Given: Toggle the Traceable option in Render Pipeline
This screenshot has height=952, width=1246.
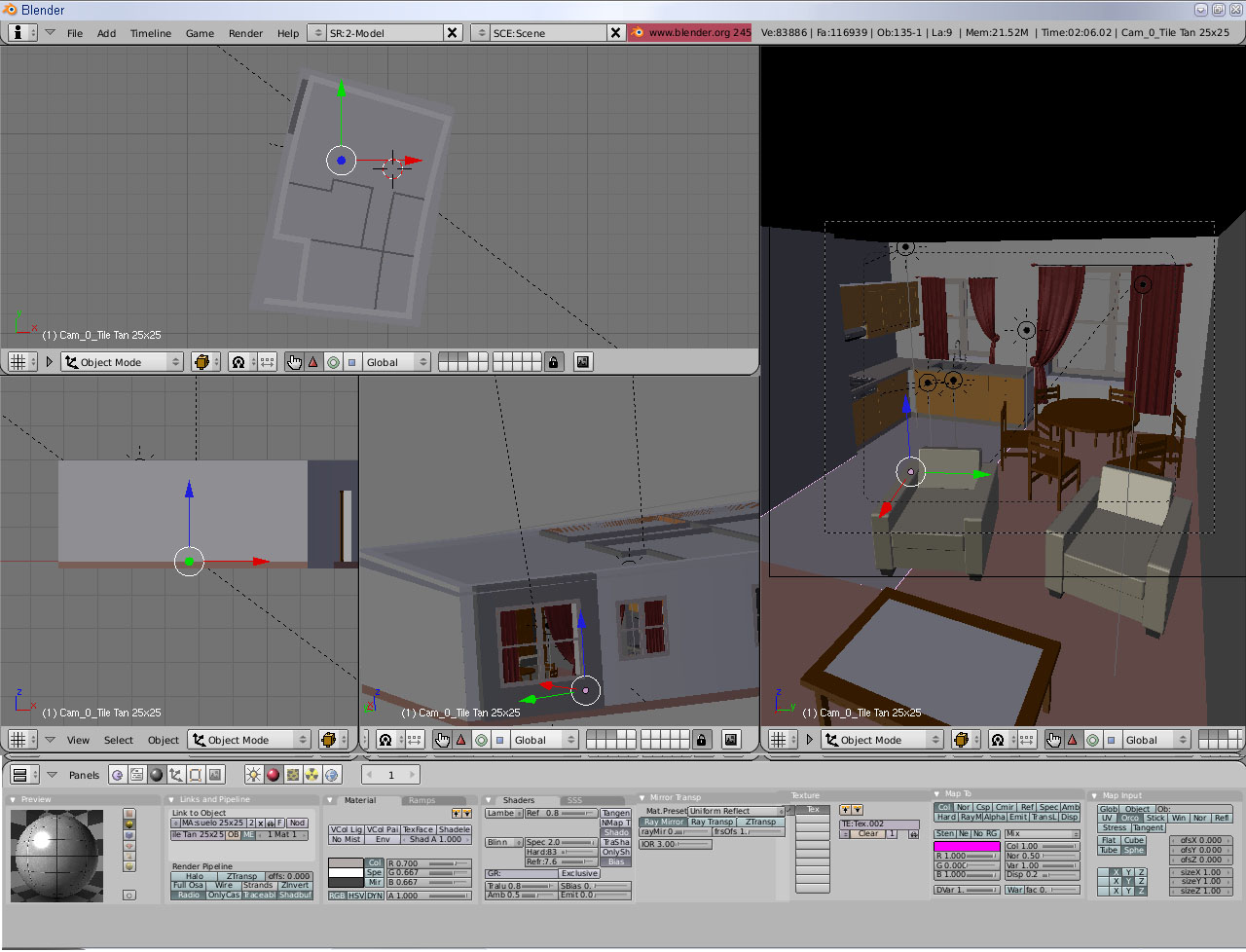Looking at the screenshot, I should pyautogui.click(x=260, y=895).
